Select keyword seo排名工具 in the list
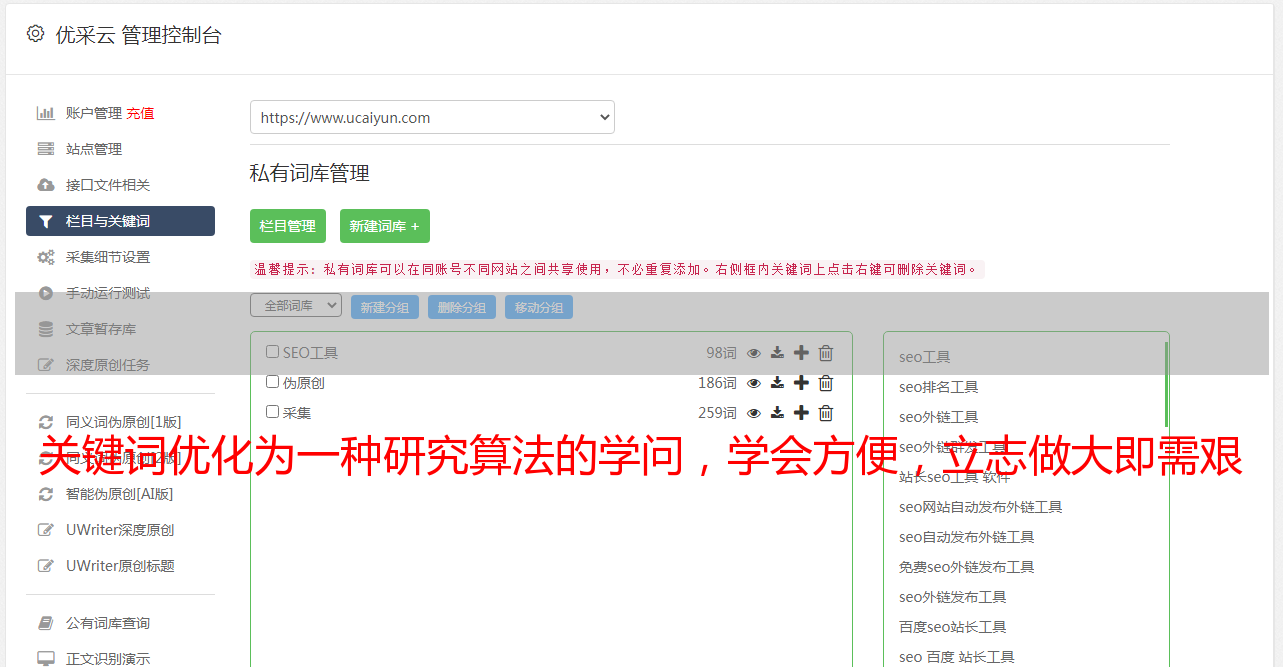This screenshot has height=667, width=1283. point(939,387)
